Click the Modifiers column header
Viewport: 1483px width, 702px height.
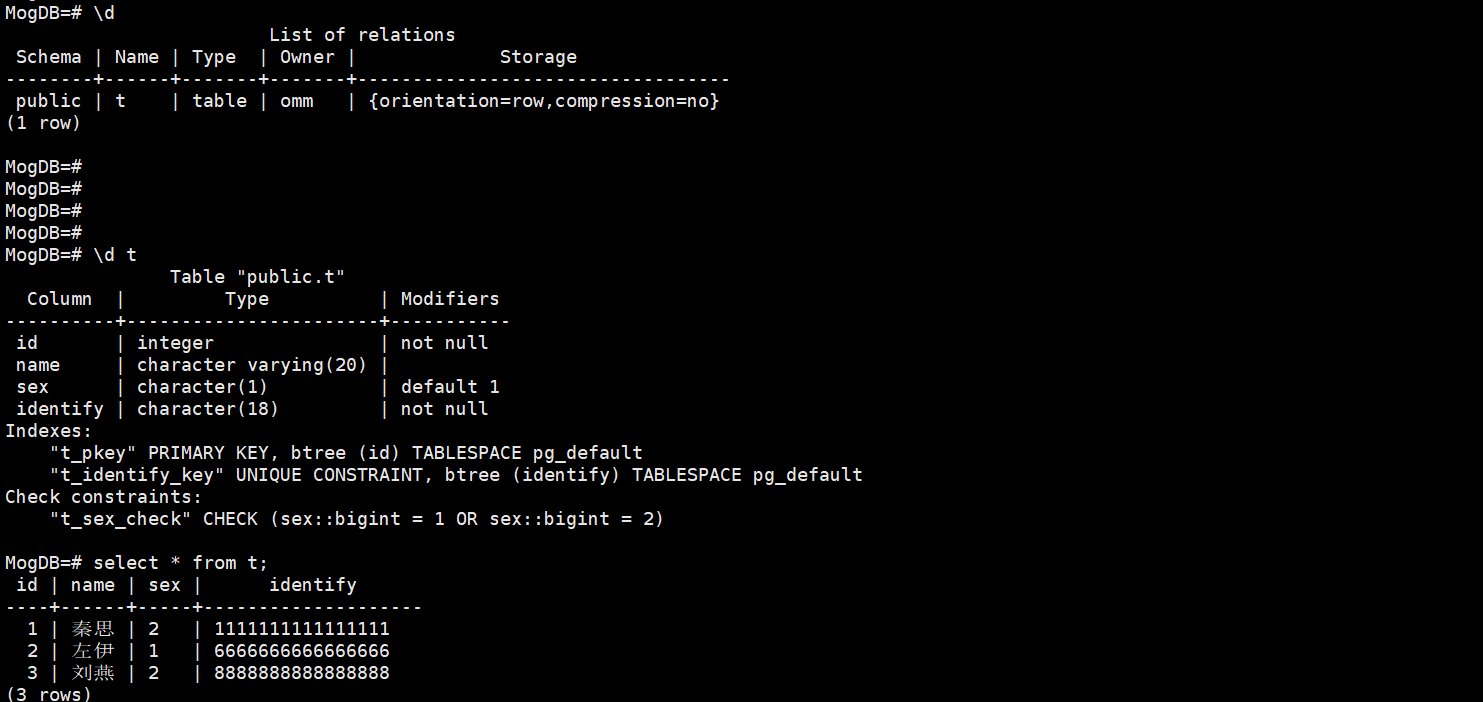pos(450,299)
